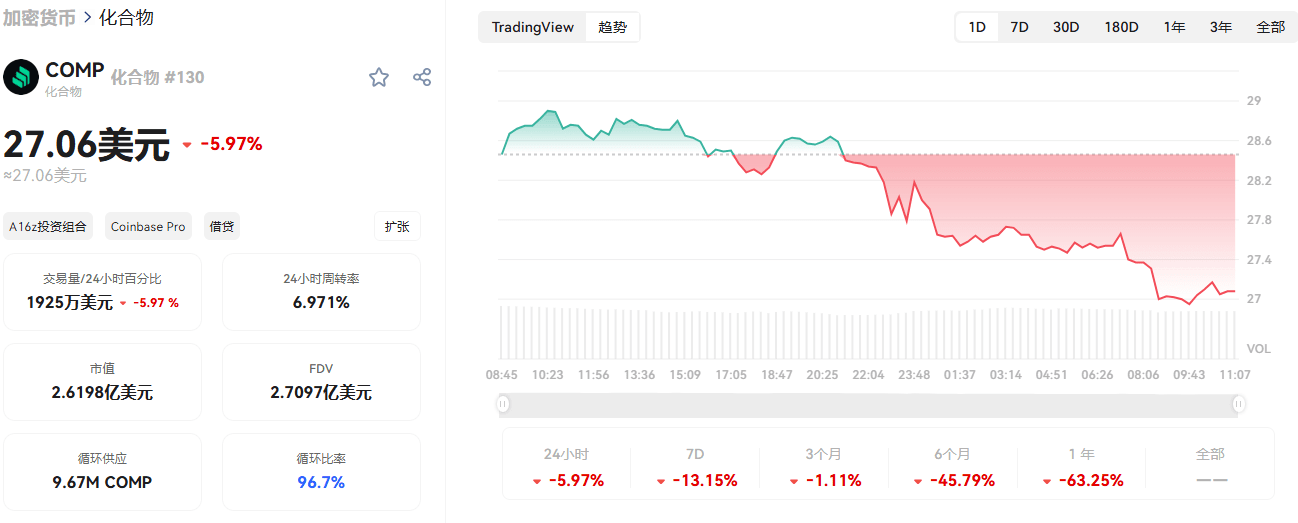Open the A16z投资组合 tag
1298x523 pixels.
(x=49, y=227)
